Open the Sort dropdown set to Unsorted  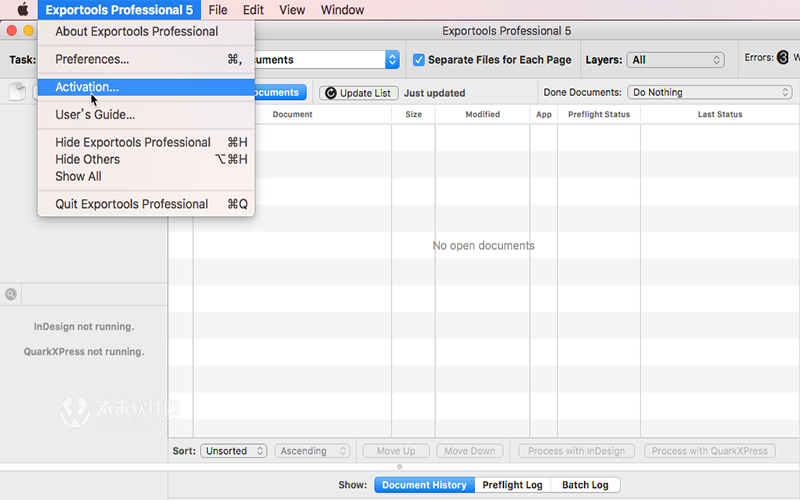pos(234,451)
